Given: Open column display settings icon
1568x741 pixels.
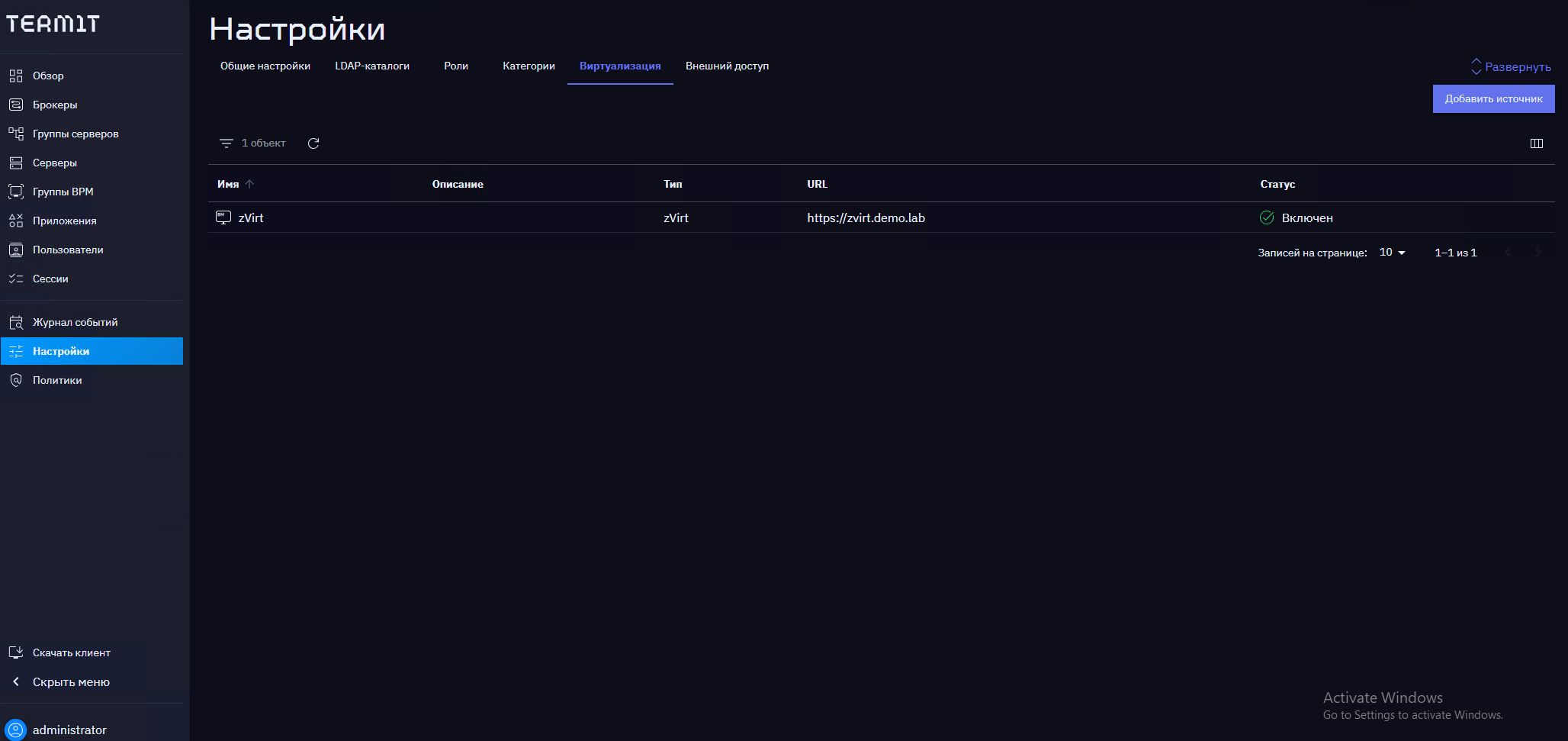Looking at the screenshot, I should (x=1536, y=143).
